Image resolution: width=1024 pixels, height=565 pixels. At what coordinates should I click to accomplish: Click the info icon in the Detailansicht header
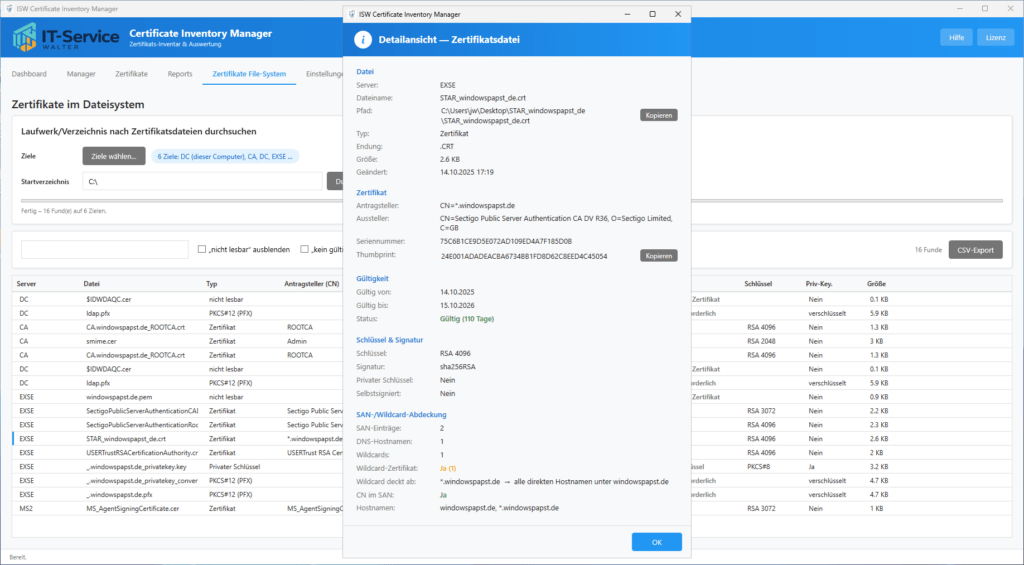point(362,40)
